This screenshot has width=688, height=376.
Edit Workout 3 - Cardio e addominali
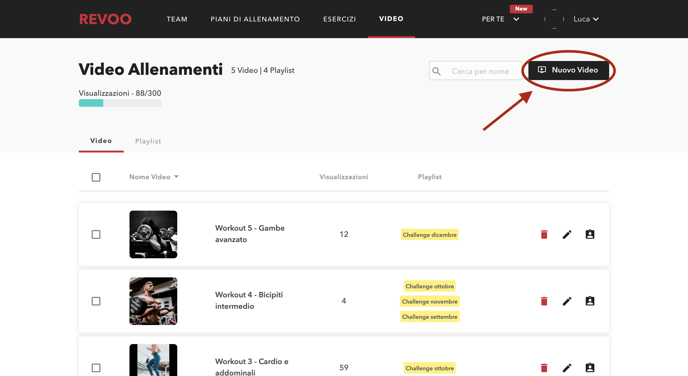pyautogui.click(x=567, y=368)
